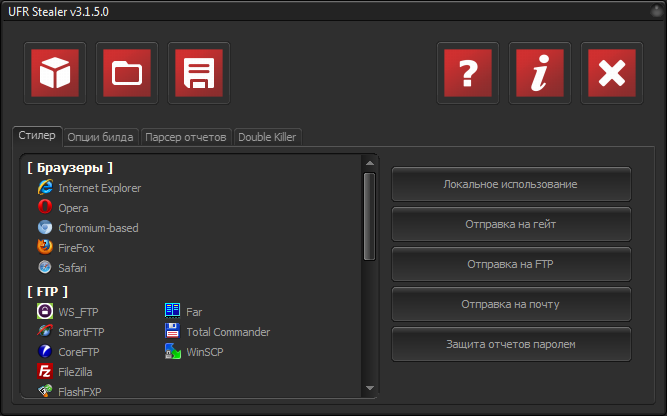Image resolution: width=667 pixels, height=416 pixels.
Task: Open help with the question mark icon
Action: pos(468,73)
